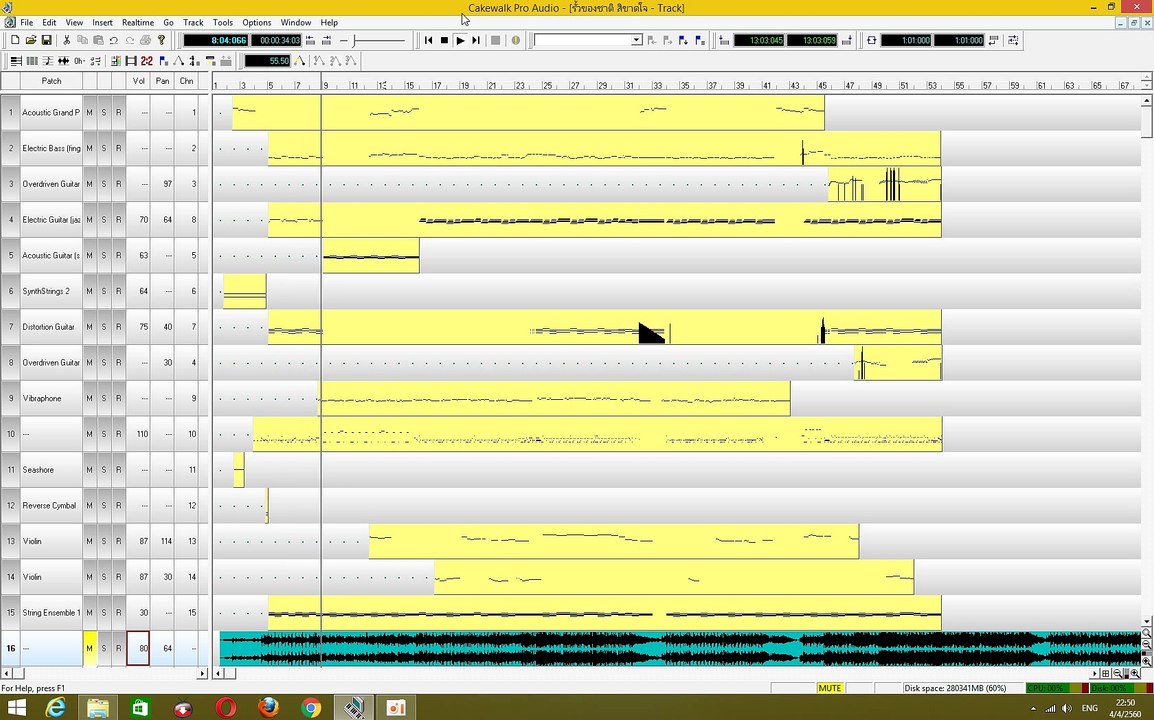Cut selection with the scissors icon

tap(67, 40)
